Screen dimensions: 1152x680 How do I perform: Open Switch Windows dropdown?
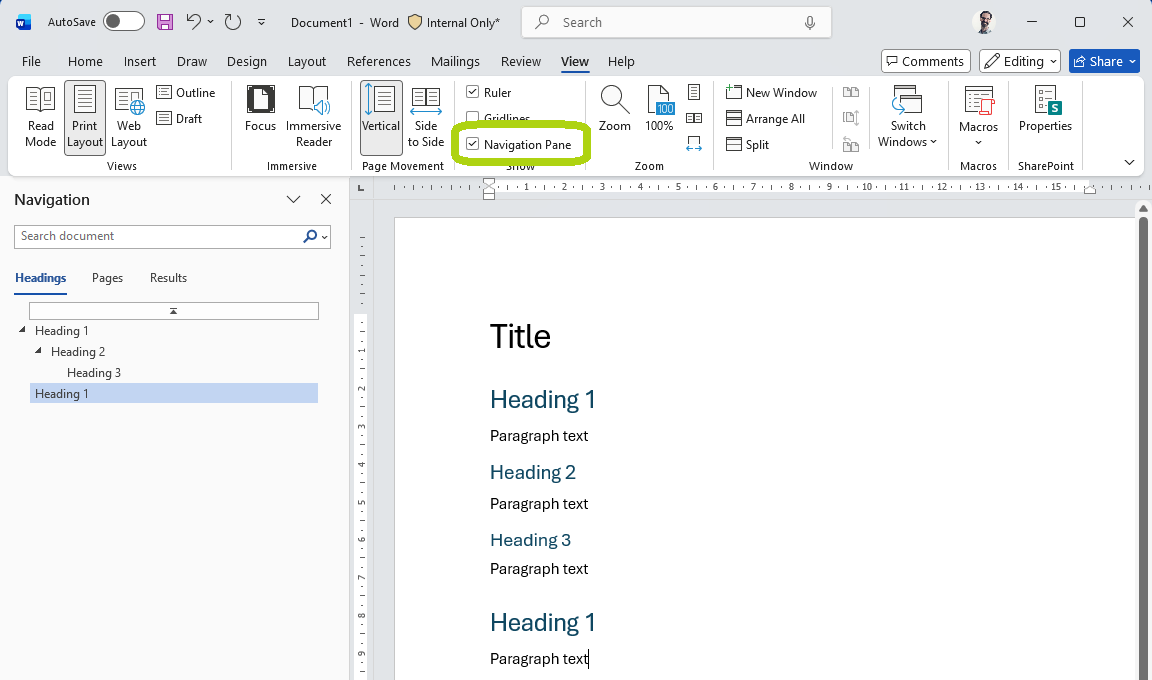(x=907, y=117)
